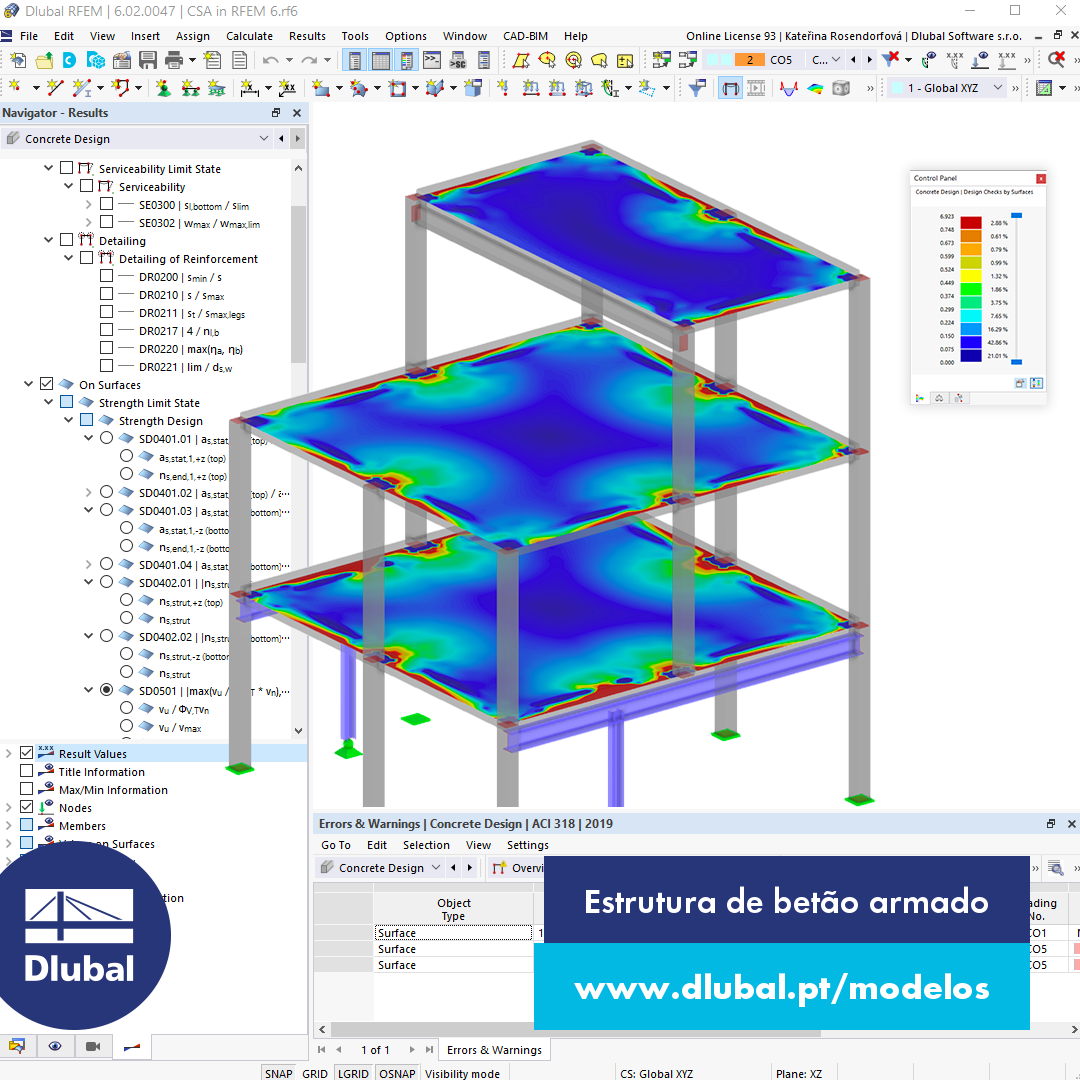Image resolution: width=1080 pixels, height=1080 pixels.
Task: Save the model with floppy disk icon
Action: point(147,60)
